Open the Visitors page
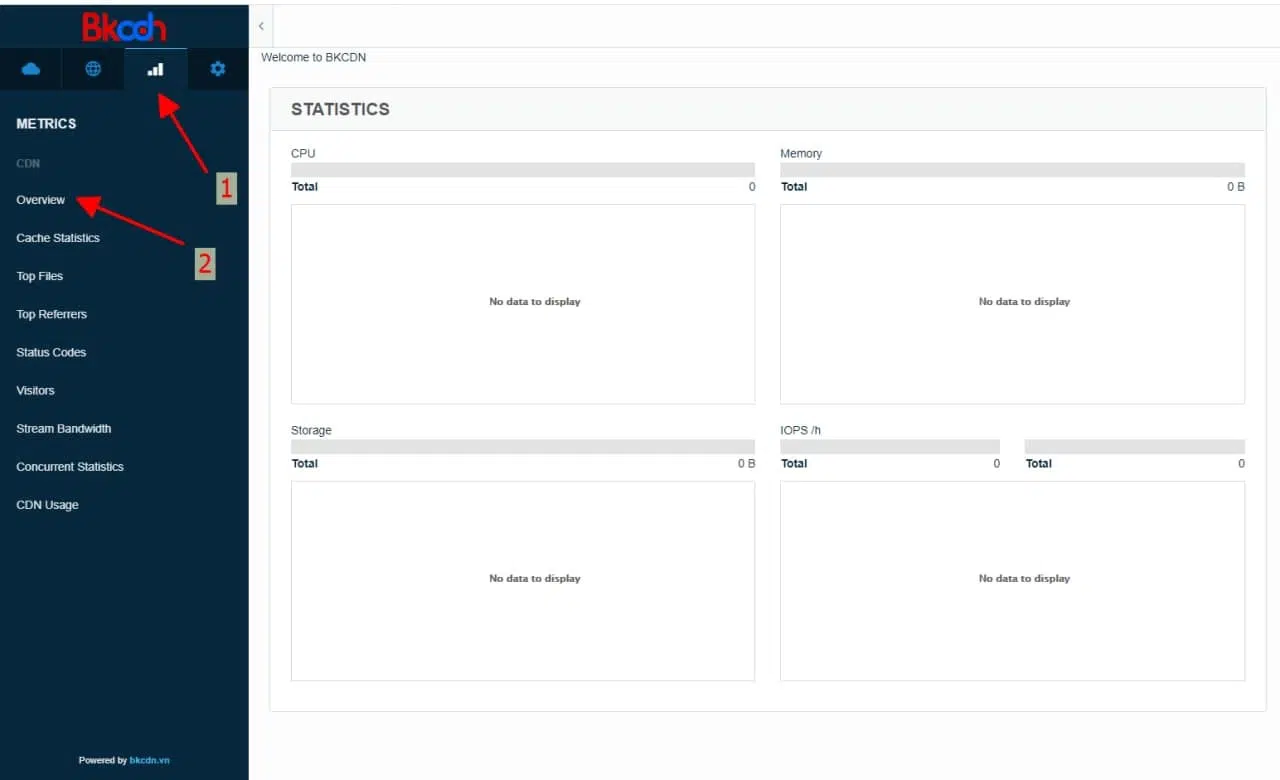The width and height of the screenshot is (1280, 780). click(36, 390)
